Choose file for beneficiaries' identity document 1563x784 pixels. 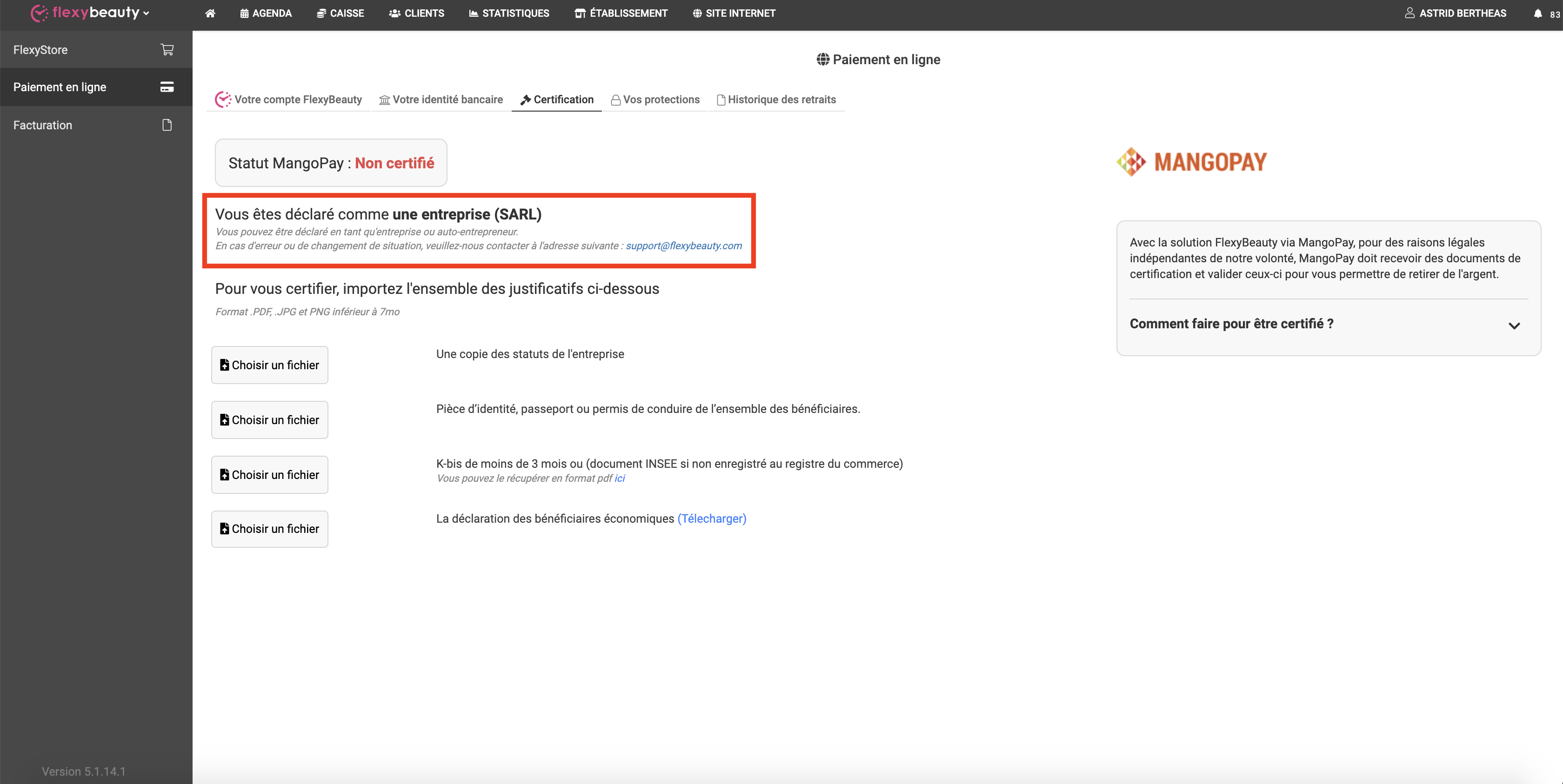tap(269, 419)
